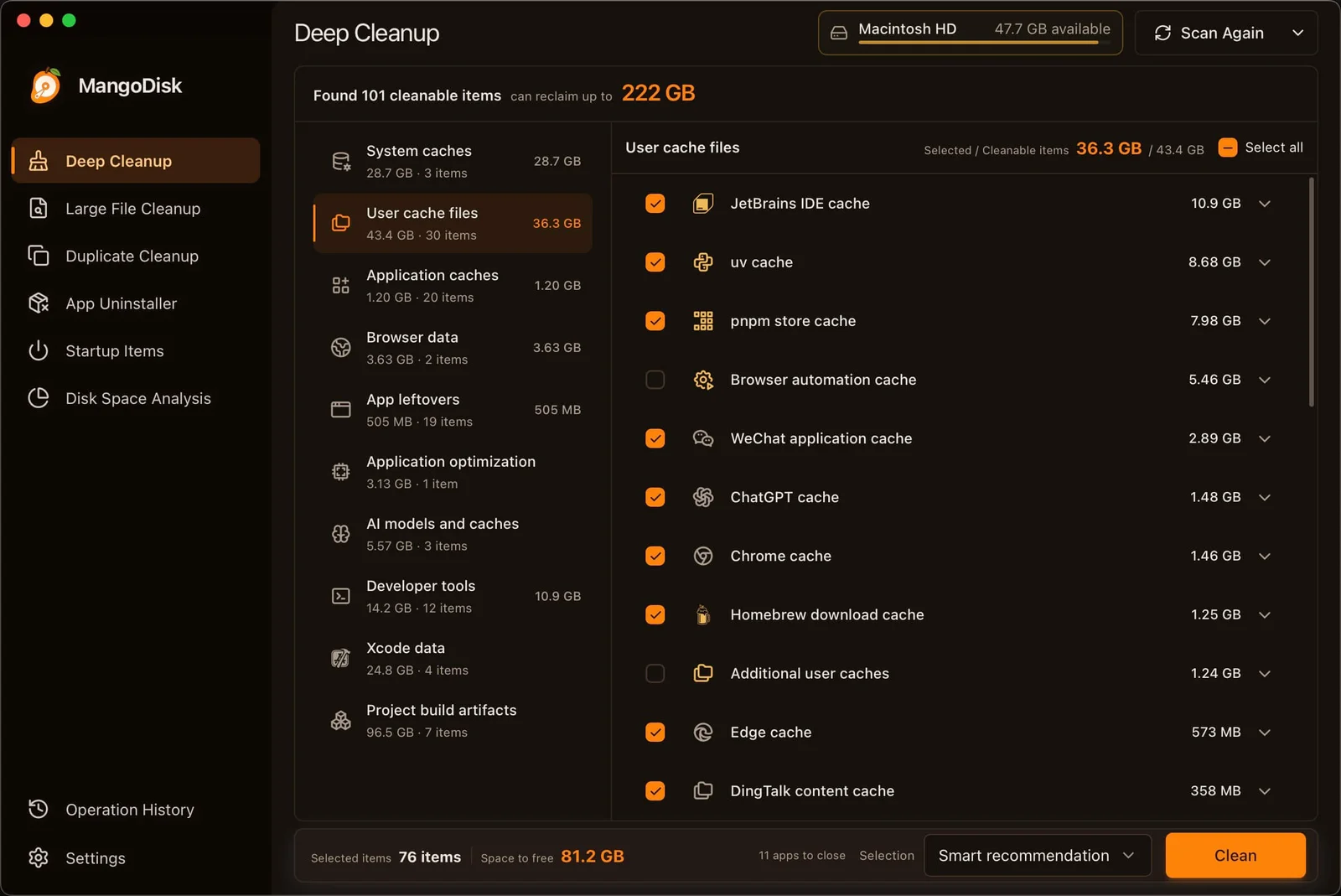The width and height of the screenshot is (1341, 896).
Task: Expand the pnpm store cache chevron
Action: pos(1265,321)
